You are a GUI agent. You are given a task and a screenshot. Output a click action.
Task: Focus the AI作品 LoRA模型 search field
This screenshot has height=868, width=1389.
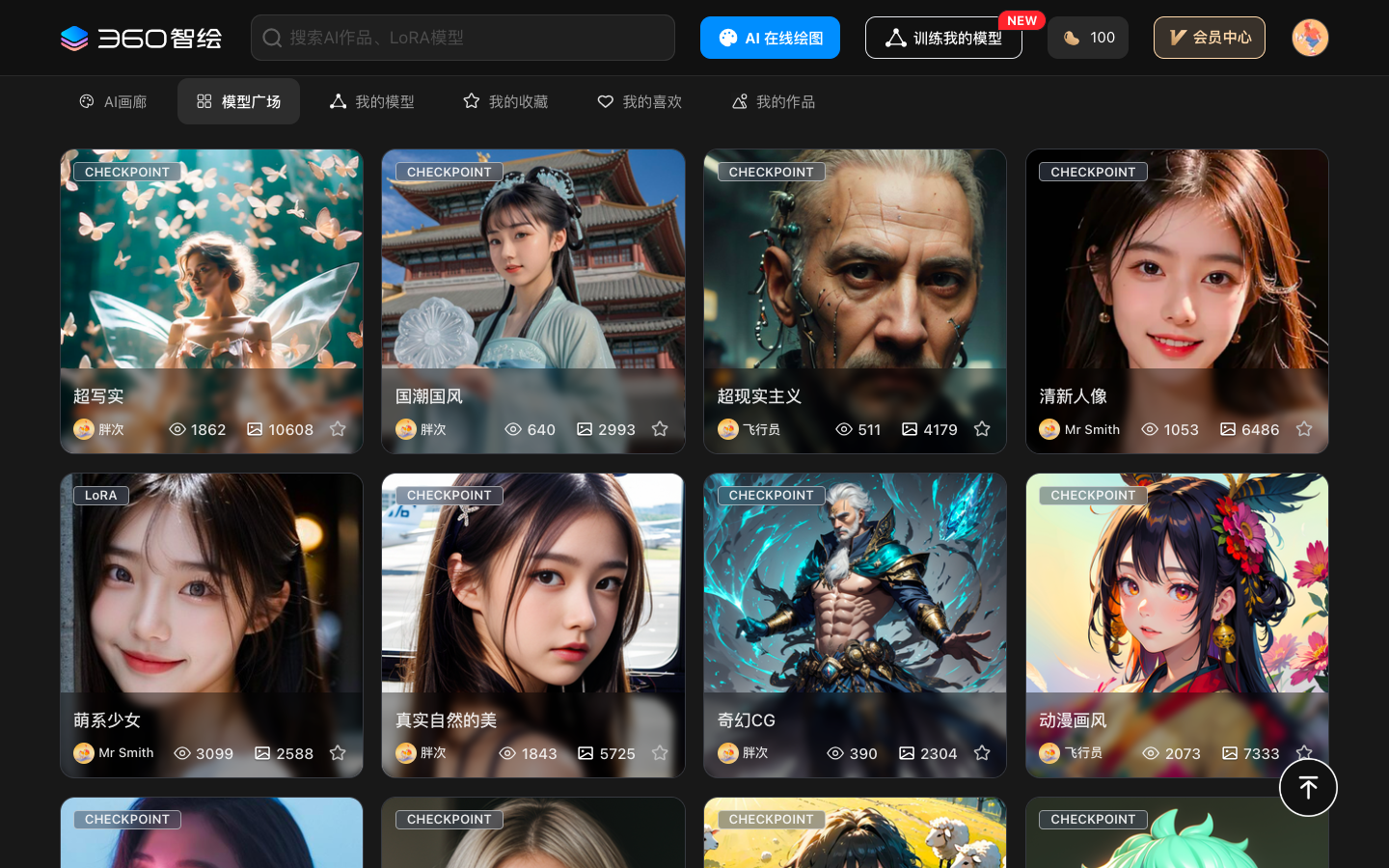(x=463, y=38)
